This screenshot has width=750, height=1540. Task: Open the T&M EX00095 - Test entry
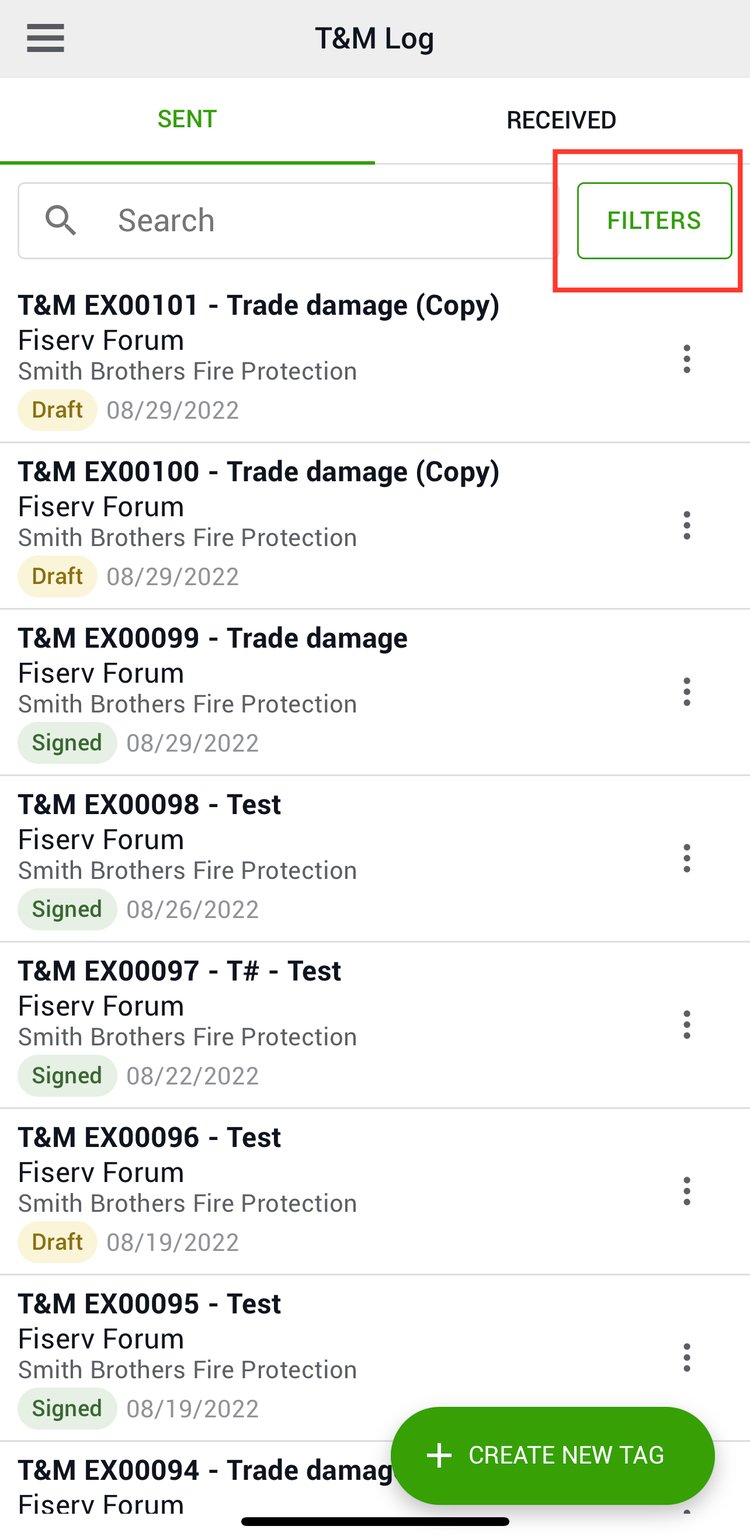coord(150,1304)
